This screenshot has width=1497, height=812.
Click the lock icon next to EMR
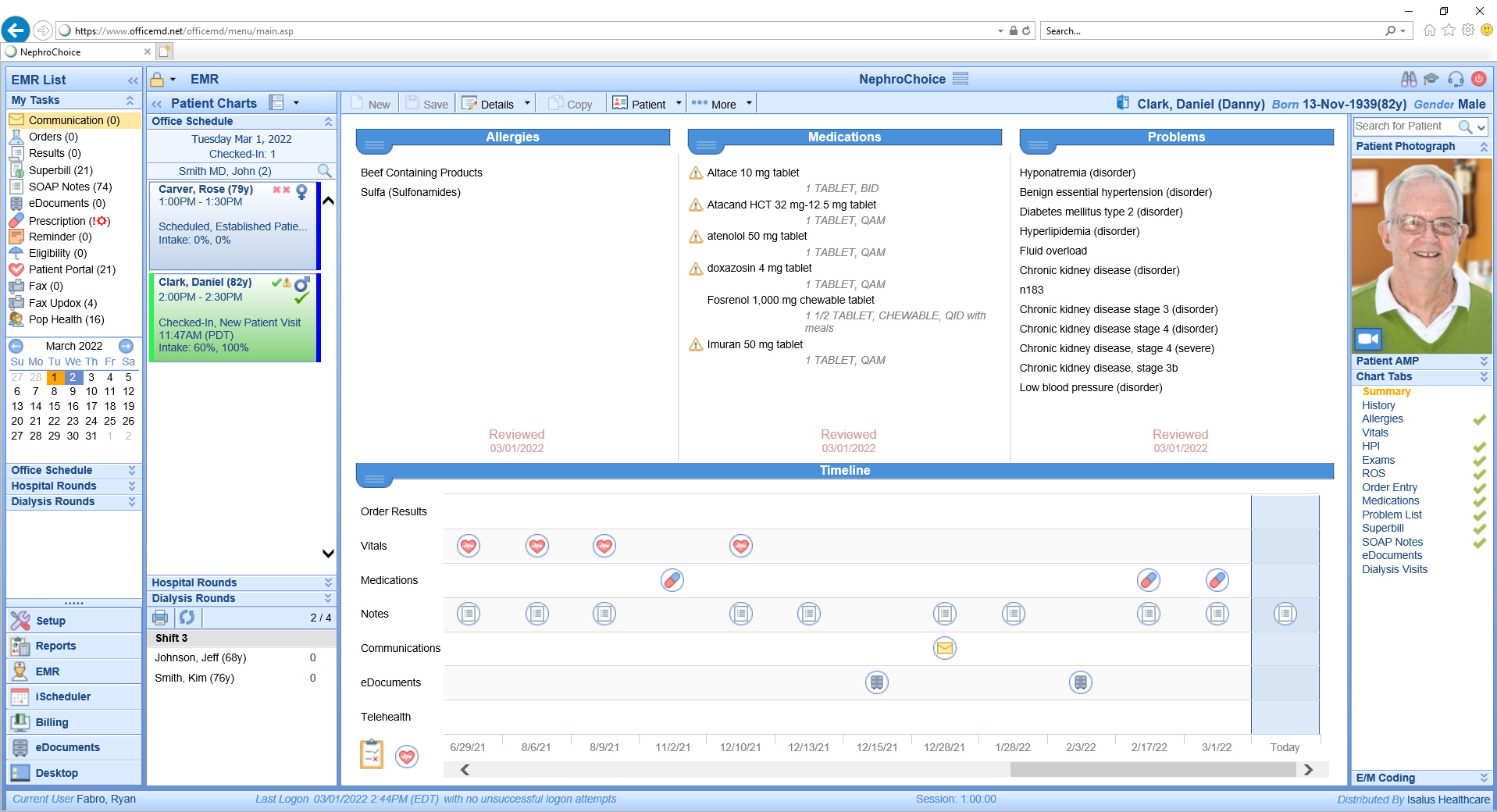point(157,80)
